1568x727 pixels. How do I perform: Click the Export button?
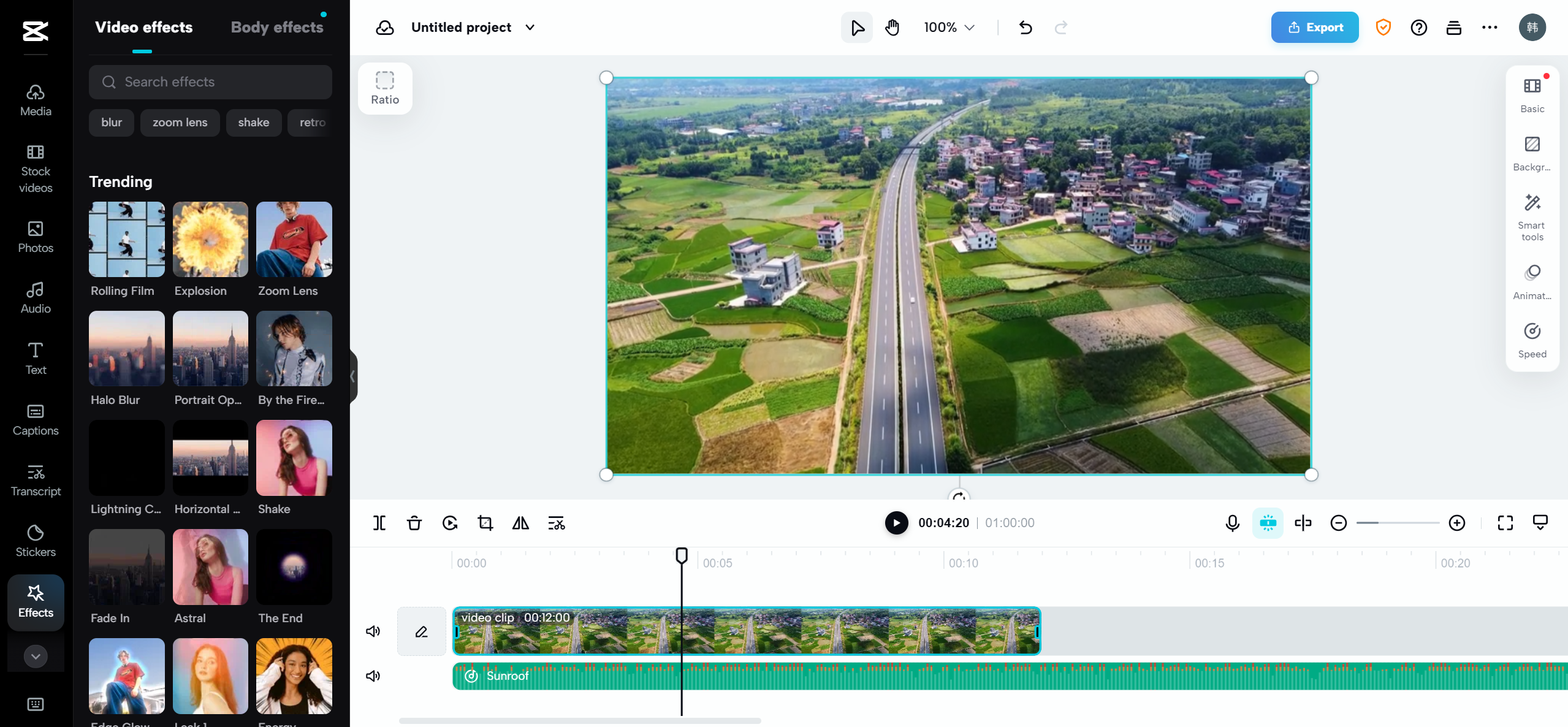(1314, 27)
